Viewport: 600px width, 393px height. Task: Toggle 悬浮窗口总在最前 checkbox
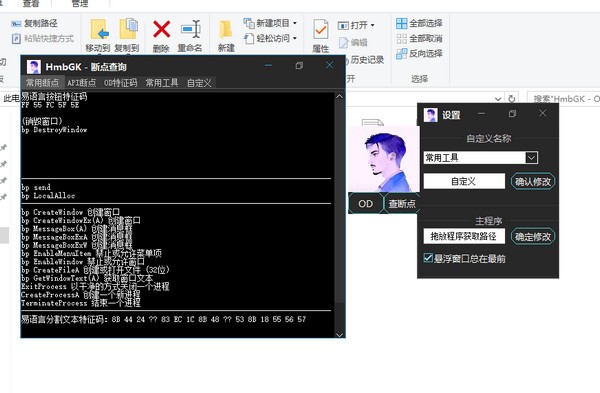click(428, 258)
